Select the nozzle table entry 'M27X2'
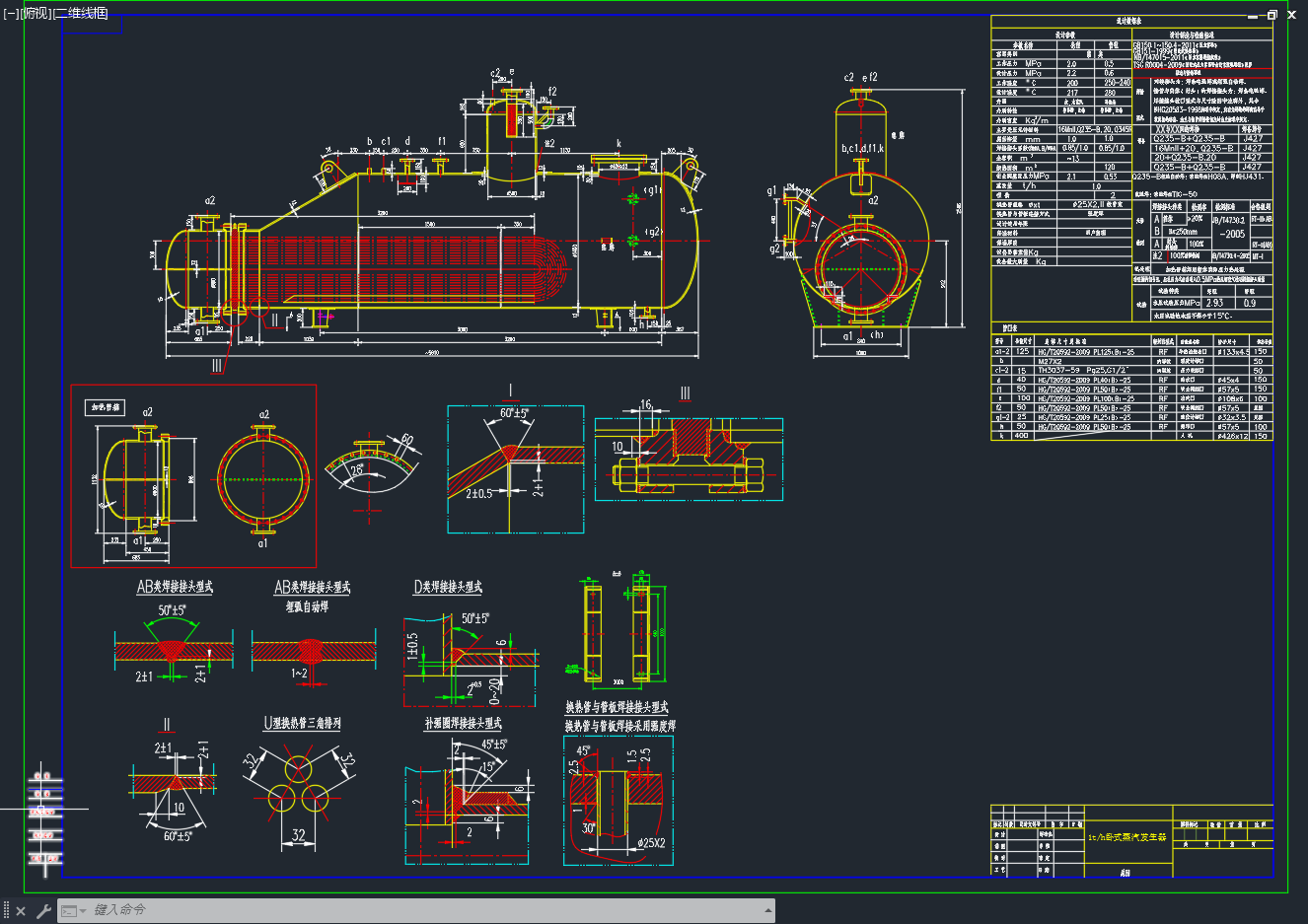The image size is (1308, 924). coord(1051,361)
